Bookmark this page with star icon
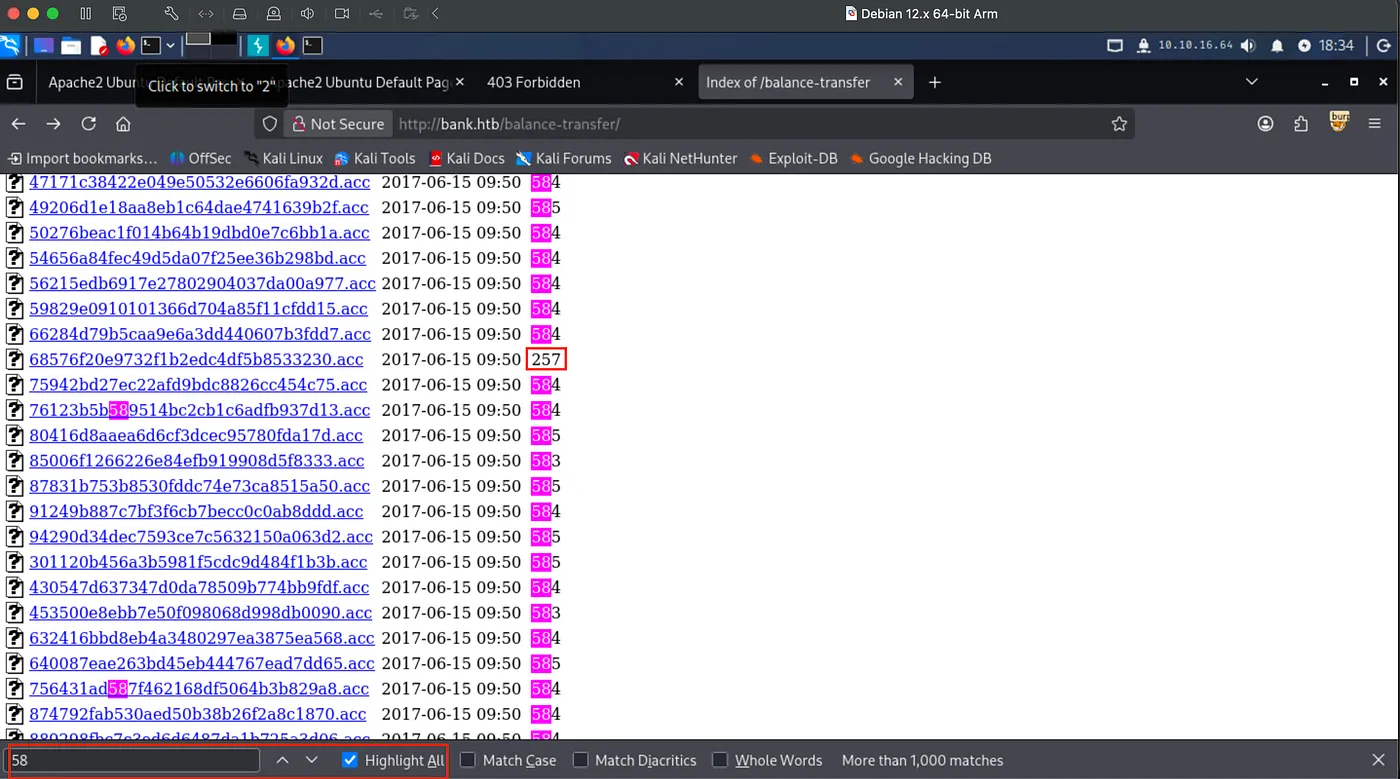1400x779 pixels. click(1119, 124)
